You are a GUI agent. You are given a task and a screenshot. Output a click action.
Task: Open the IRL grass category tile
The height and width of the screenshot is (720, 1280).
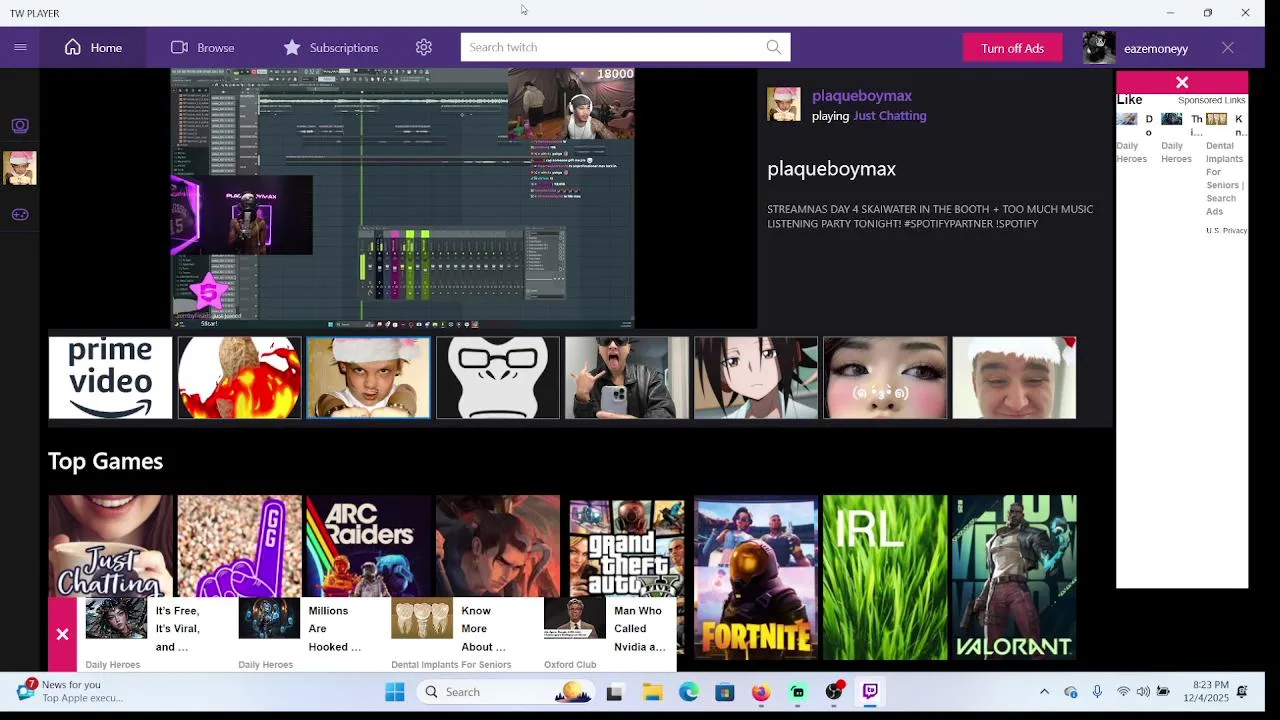[885, 577]
